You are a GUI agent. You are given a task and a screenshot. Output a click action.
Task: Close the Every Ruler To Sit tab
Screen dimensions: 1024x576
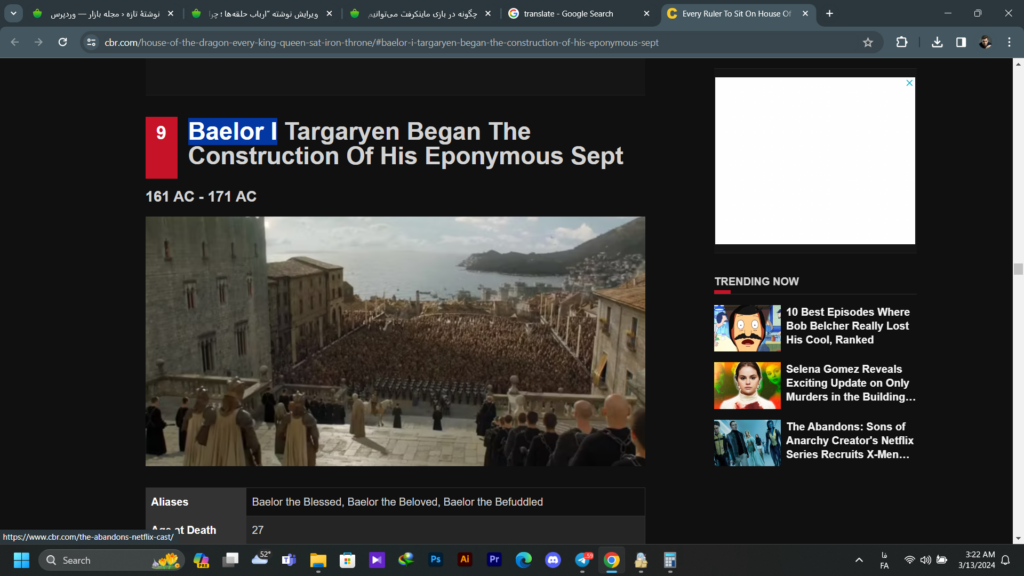pyautogui.click(x=805, y=14)
